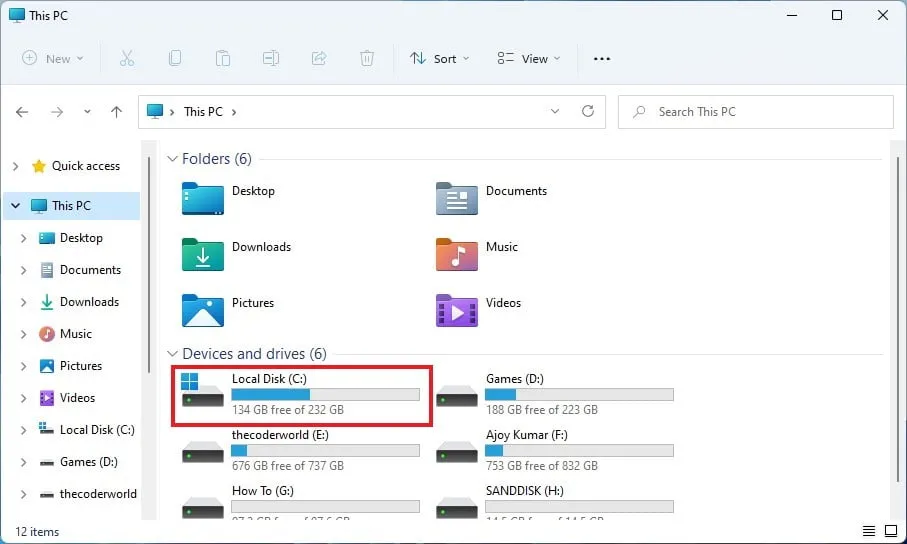This screenshot has width=907, height=544.
Task: Click the Cut scissors icon in toolbar
Action: tap(127, 59)
